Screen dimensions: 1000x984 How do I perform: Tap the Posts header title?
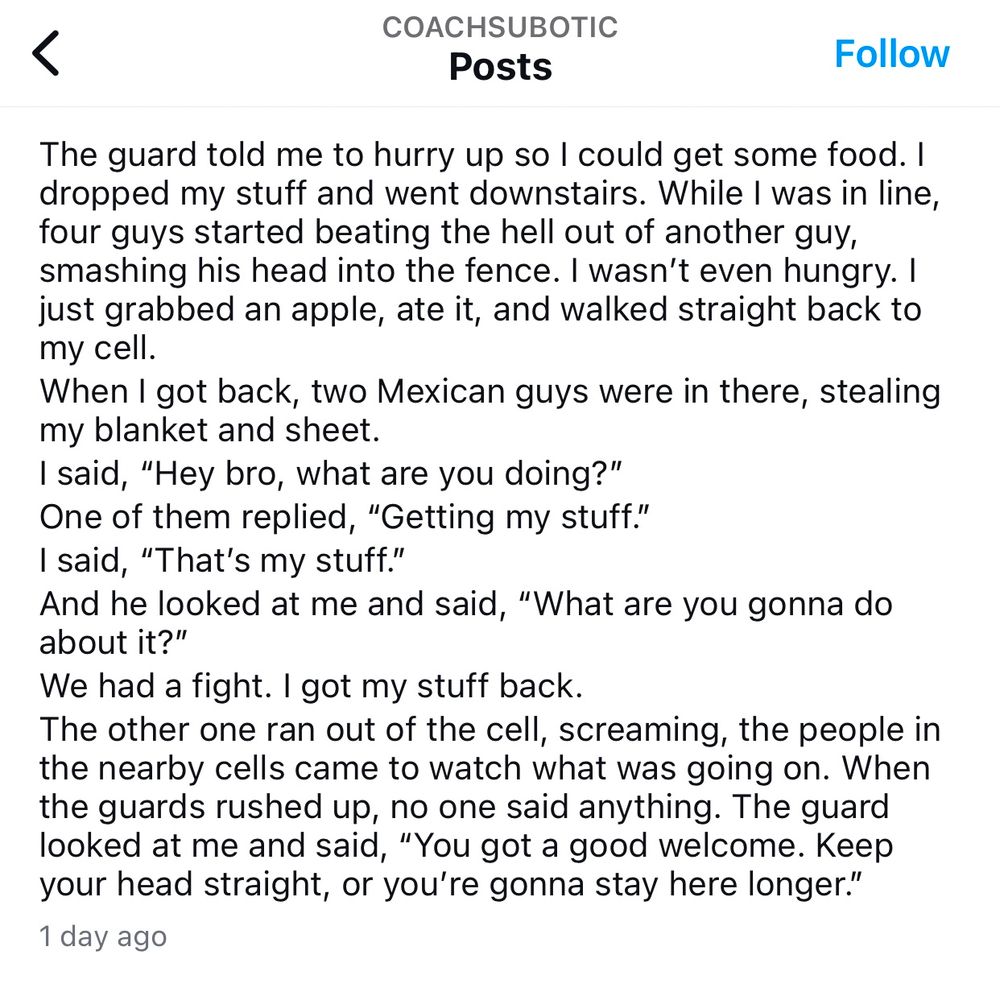coord(500,66)
